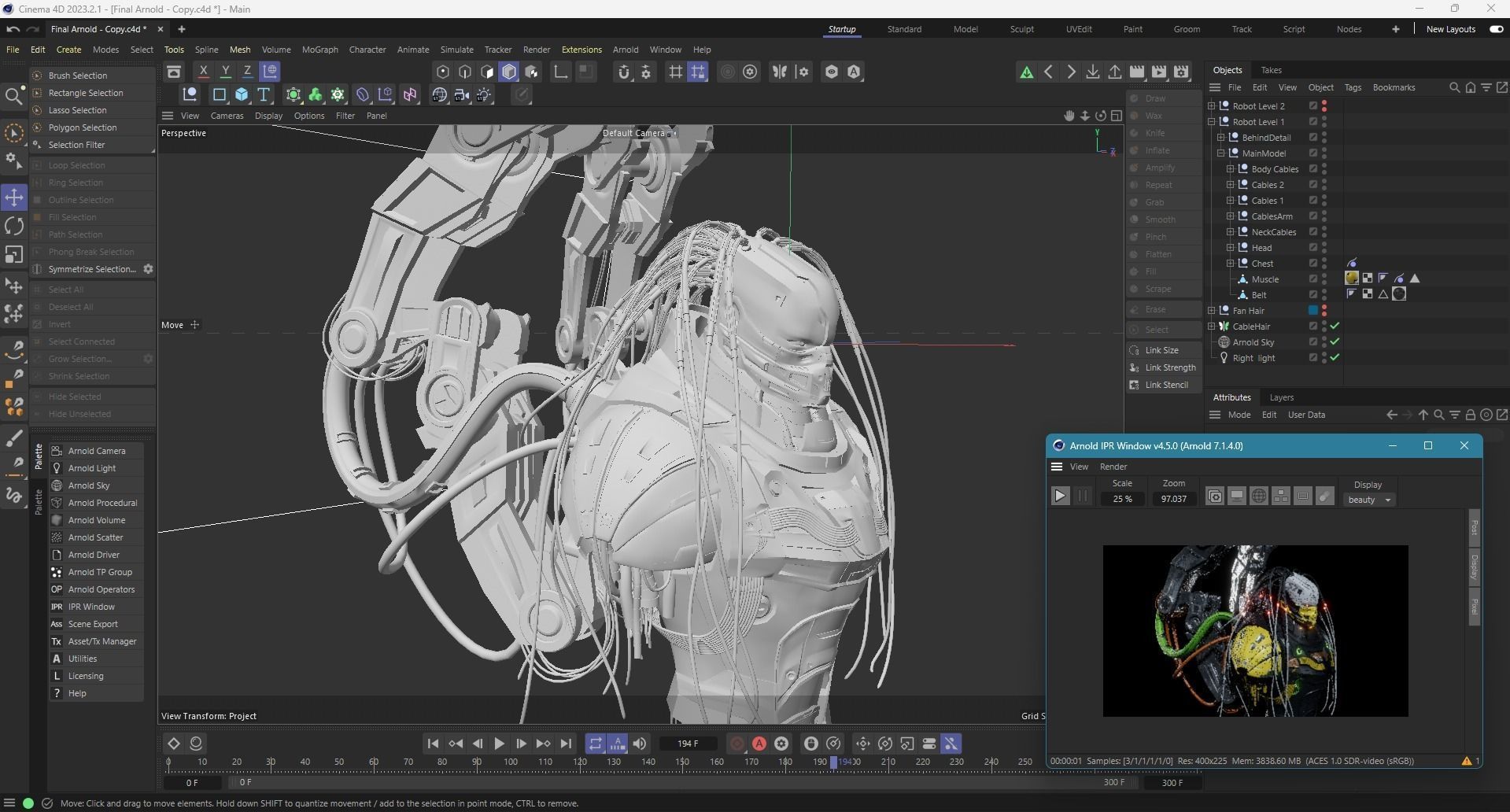Switch to the Takes tab
This screenshot has height=812, width=1510.
tap(1271, 70)
